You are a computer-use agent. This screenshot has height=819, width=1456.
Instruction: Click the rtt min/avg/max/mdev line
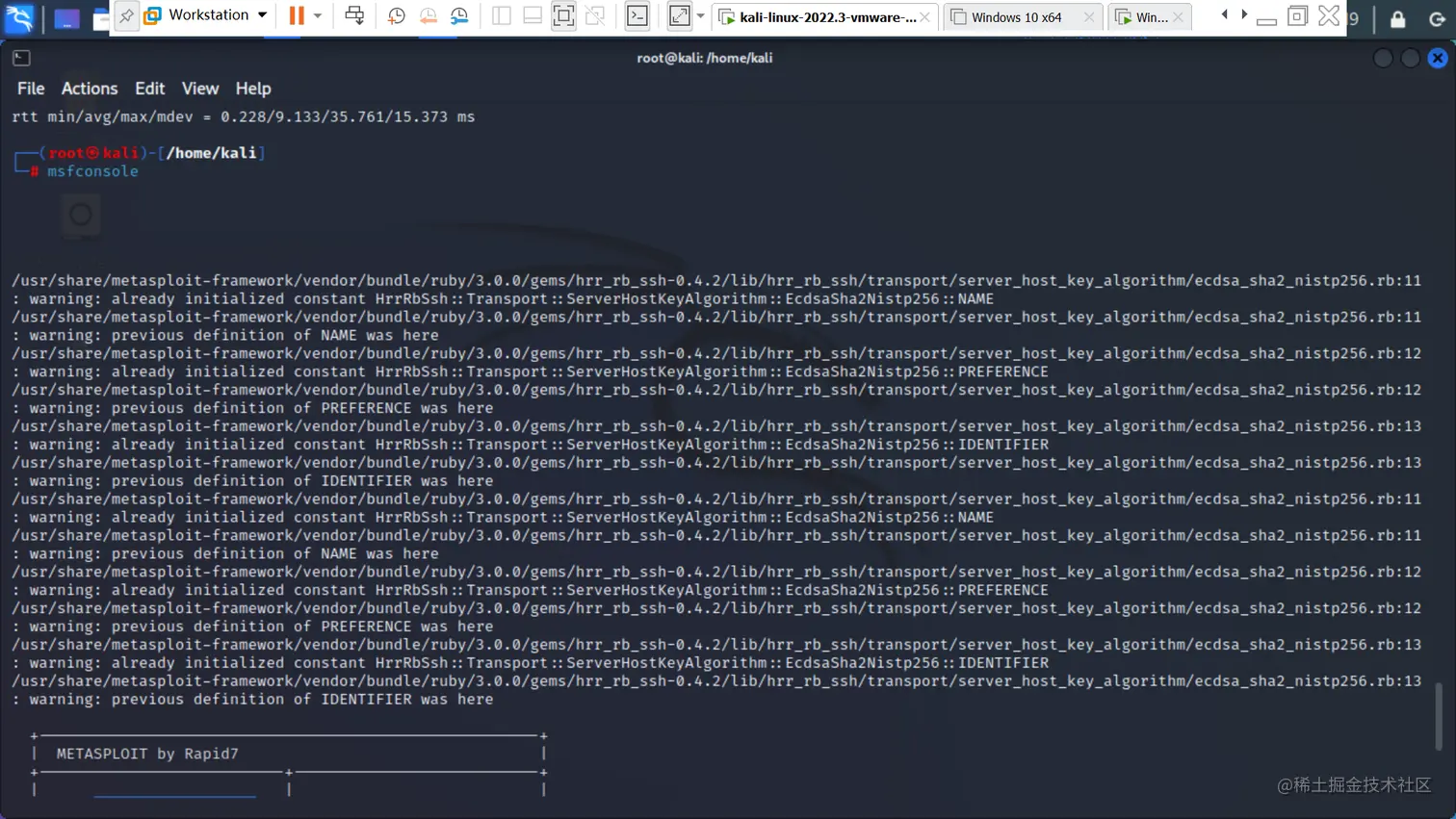click(x=244, y=116)
